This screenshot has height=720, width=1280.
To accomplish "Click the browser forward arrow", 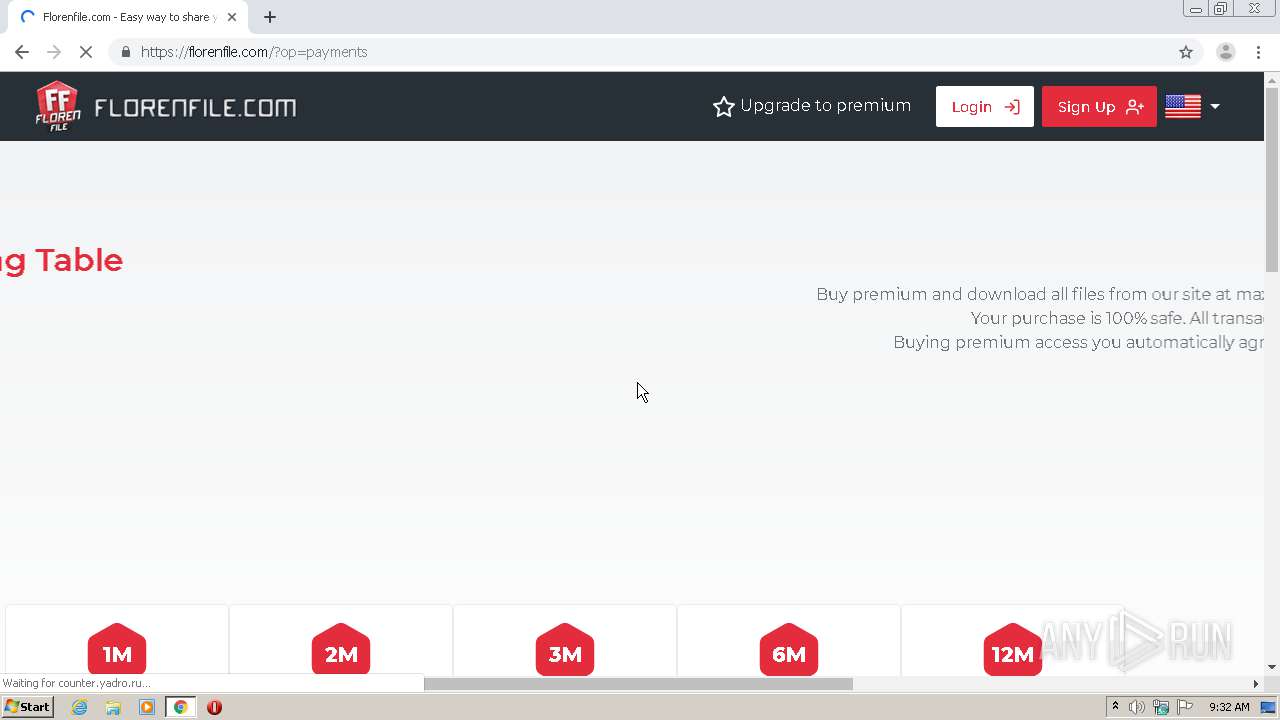I will point(54,52).
